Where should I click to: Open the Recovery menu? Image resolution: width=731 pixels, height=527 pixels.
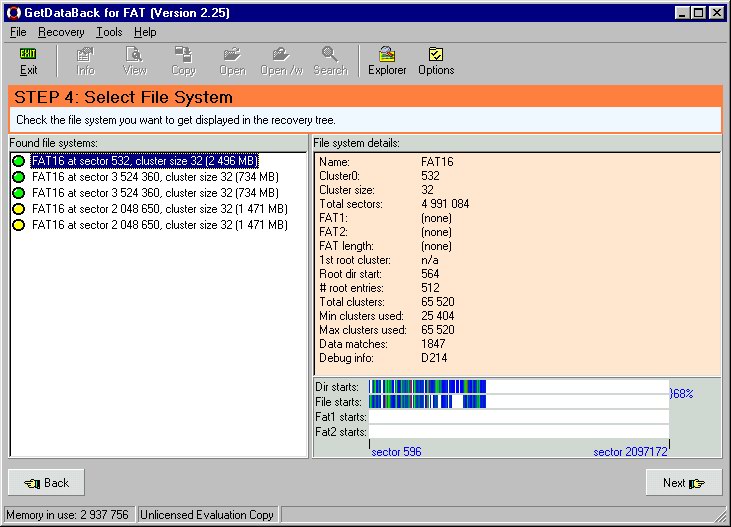(61, 32)
